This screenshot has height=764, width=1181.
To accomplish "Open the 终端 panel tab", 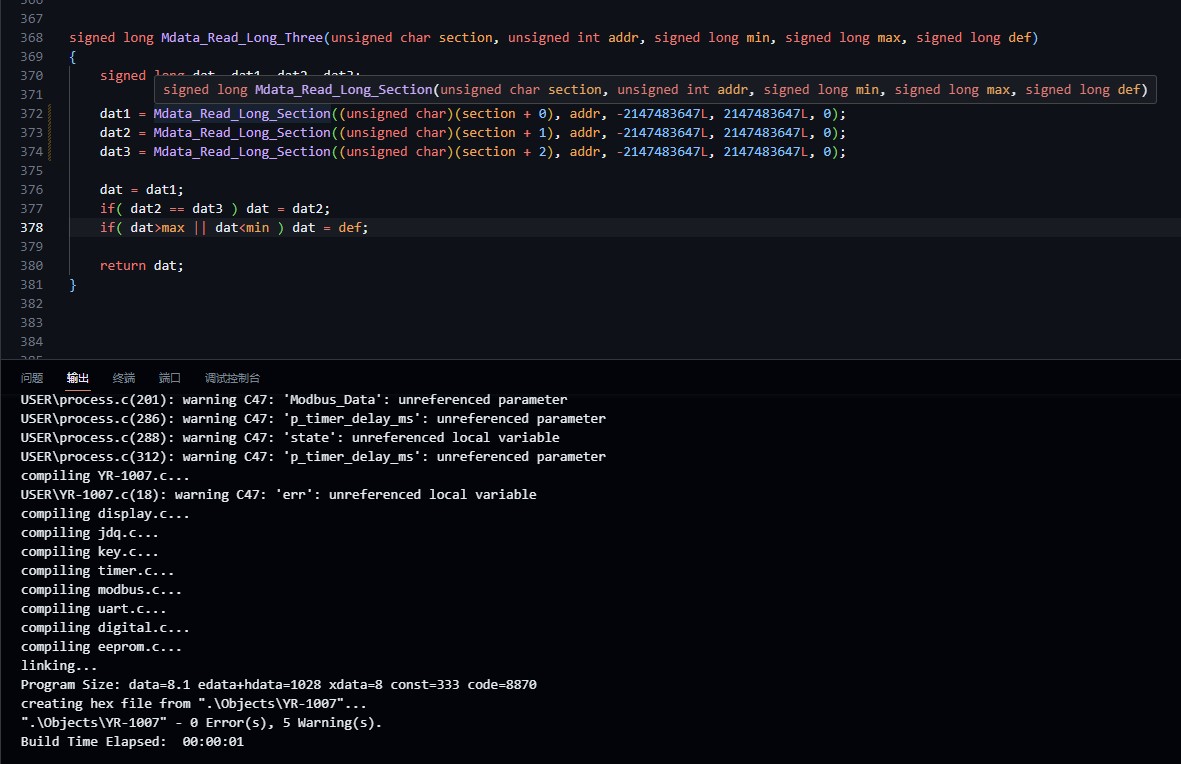I will click(124, 378).
